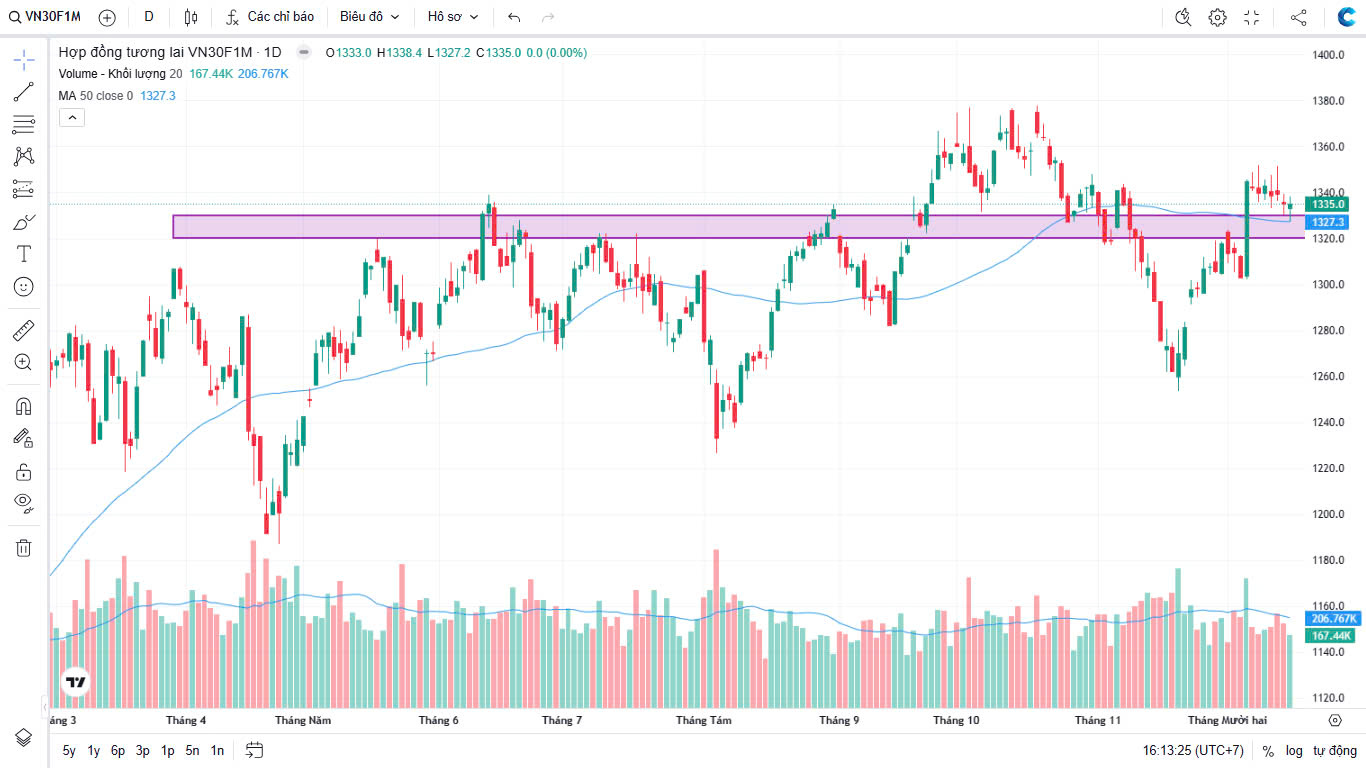Open Các chỉ báo indicators dialog
The image size is (1366, 768).
click(x=270, y=17)
